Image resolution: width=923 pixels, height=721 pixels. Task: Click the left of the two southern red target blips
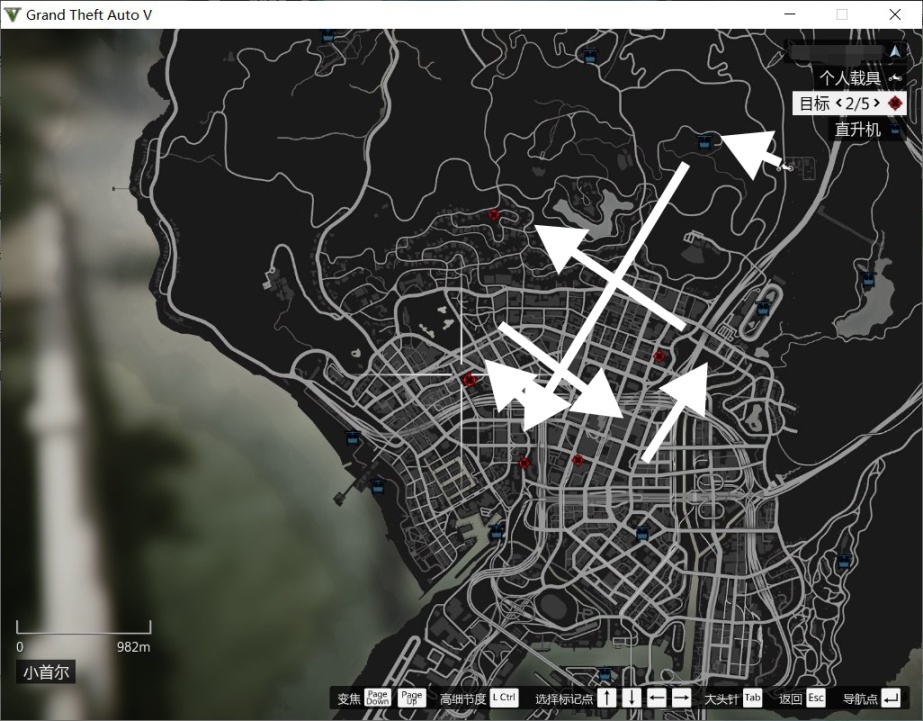point(524,463)
